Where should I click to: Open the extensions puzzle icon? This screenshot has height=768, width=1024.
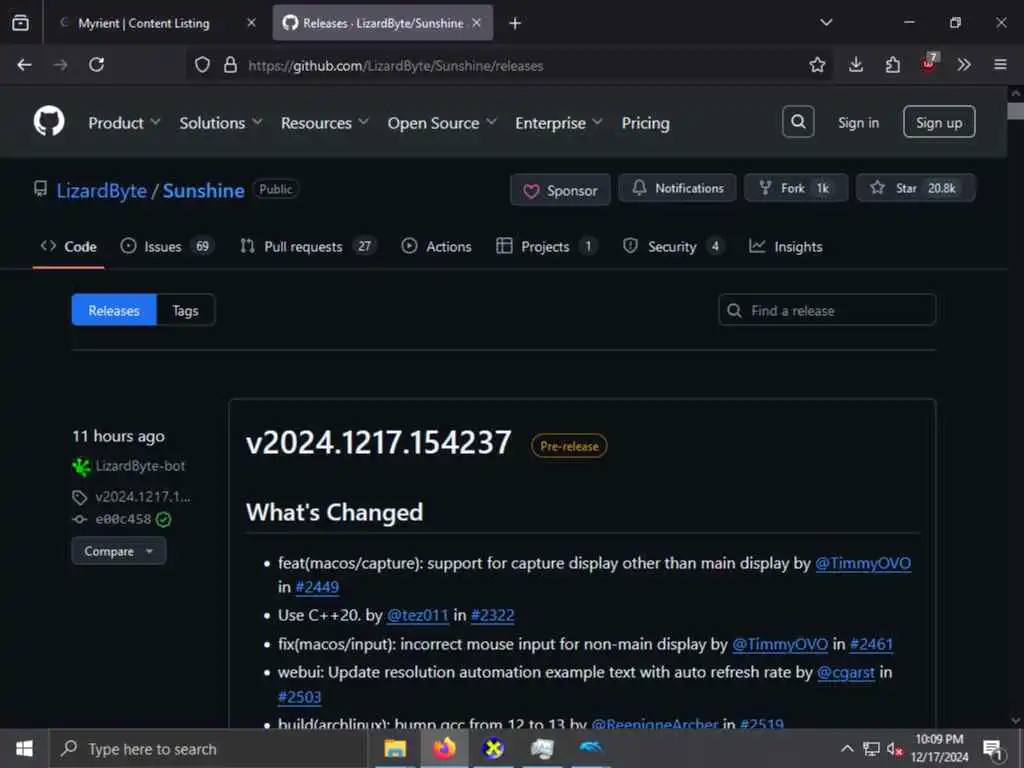pyautogui.click(x=892, y=65)
